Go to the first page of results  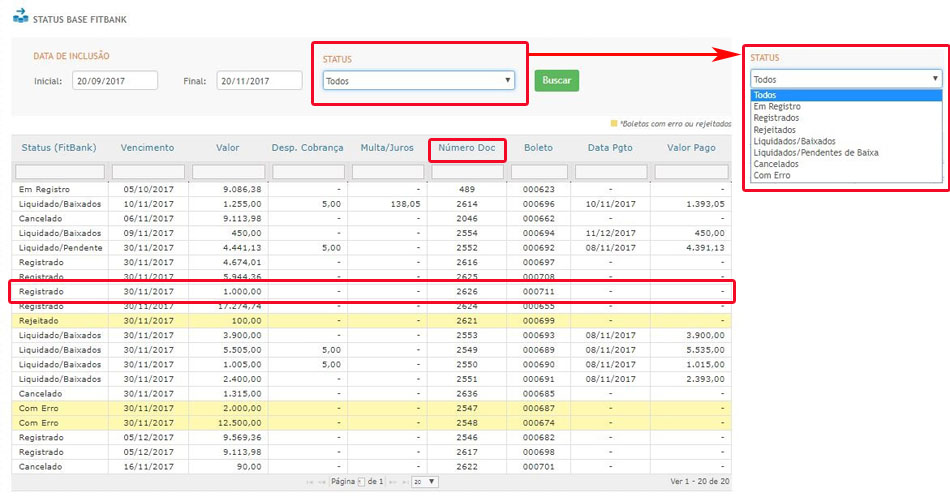[x=310, y=482]
